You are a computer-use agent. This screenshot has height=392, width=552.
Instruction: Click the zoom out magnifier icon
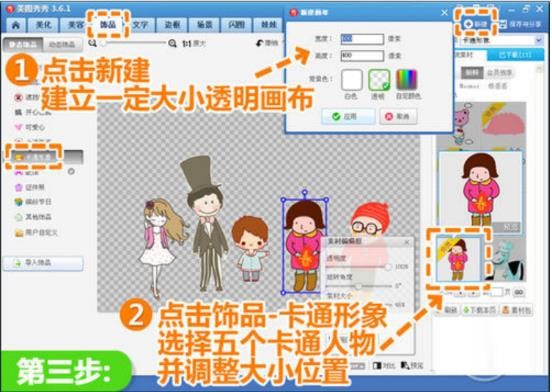pyautogui.click(x=92, y=43)
